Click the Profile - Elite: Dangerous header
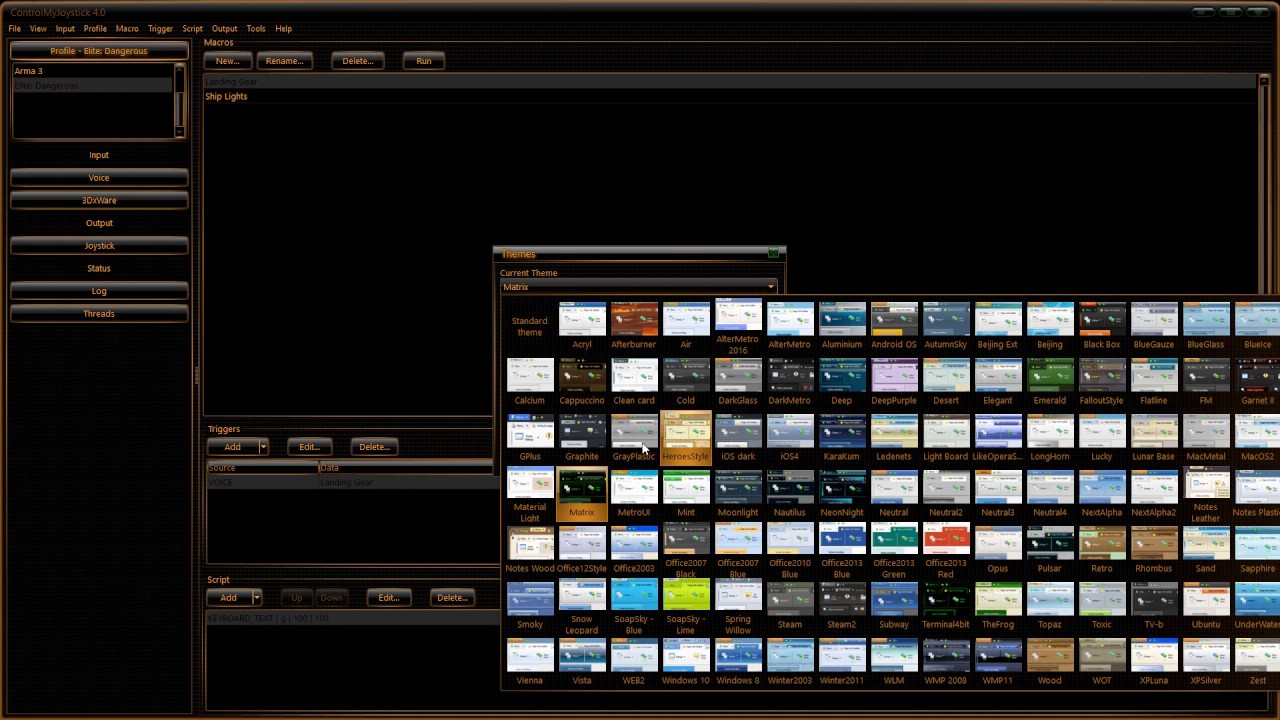Screen dimensions: 1280x720 click(99, 51)
